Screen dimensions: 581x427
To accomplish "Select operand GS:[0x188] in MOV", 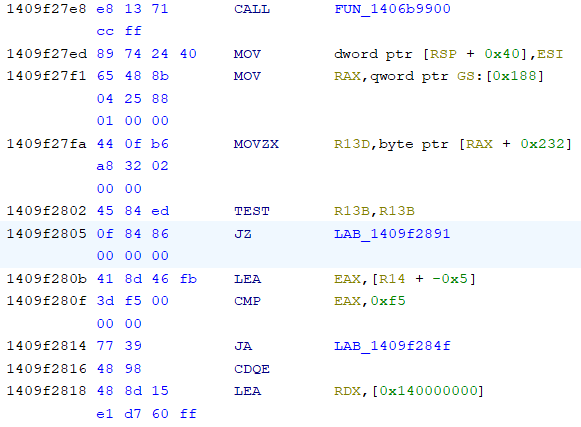I will pyautogui.click(x=500, y=76).
